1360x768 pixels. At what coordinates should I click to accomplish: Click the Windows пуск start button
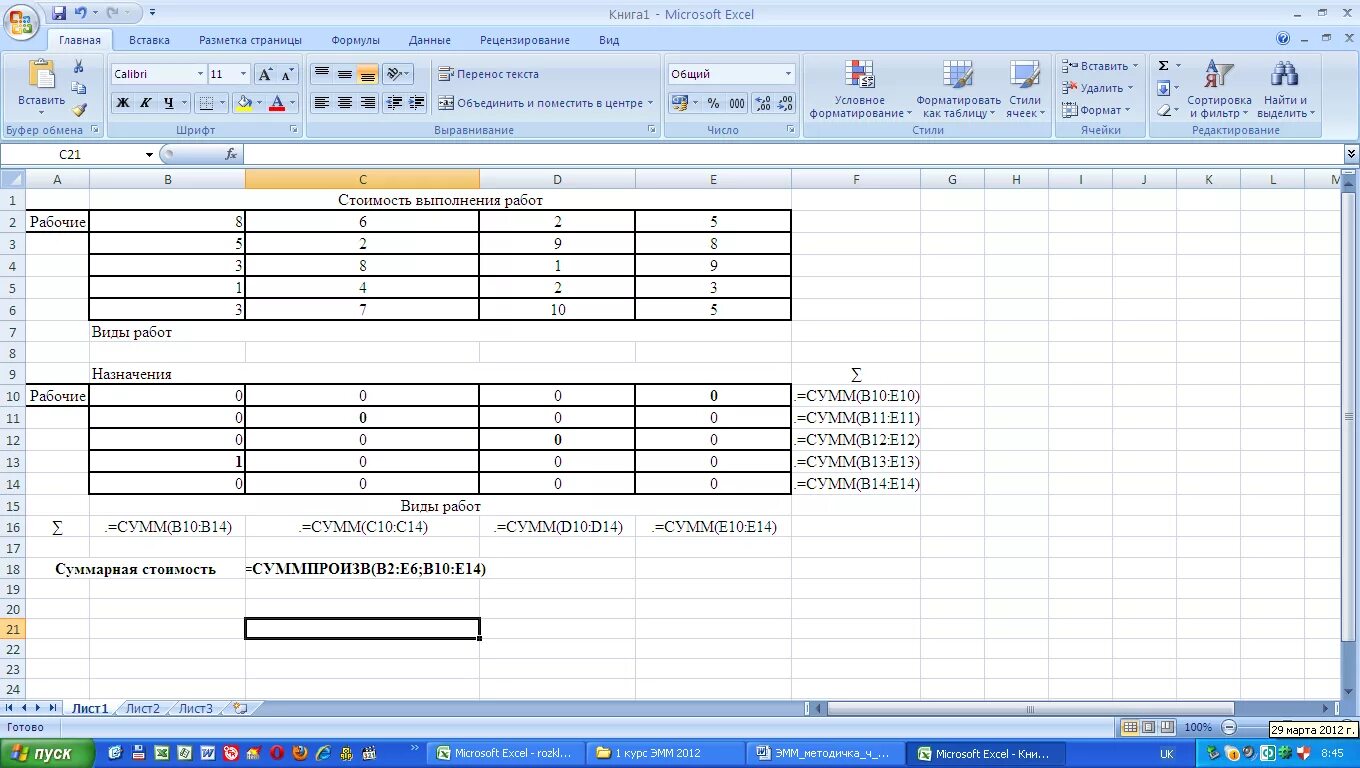(x=48, y=753)
